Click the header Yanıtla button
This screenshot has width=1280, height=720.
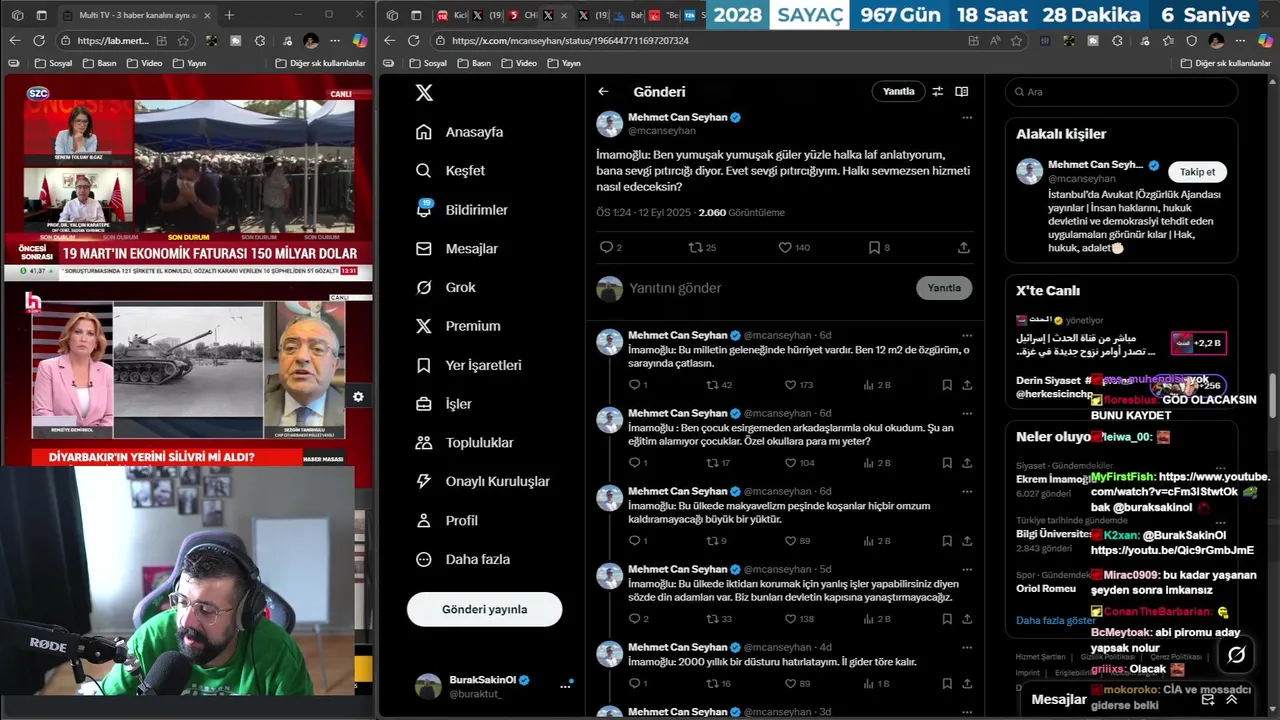[898, 91]
